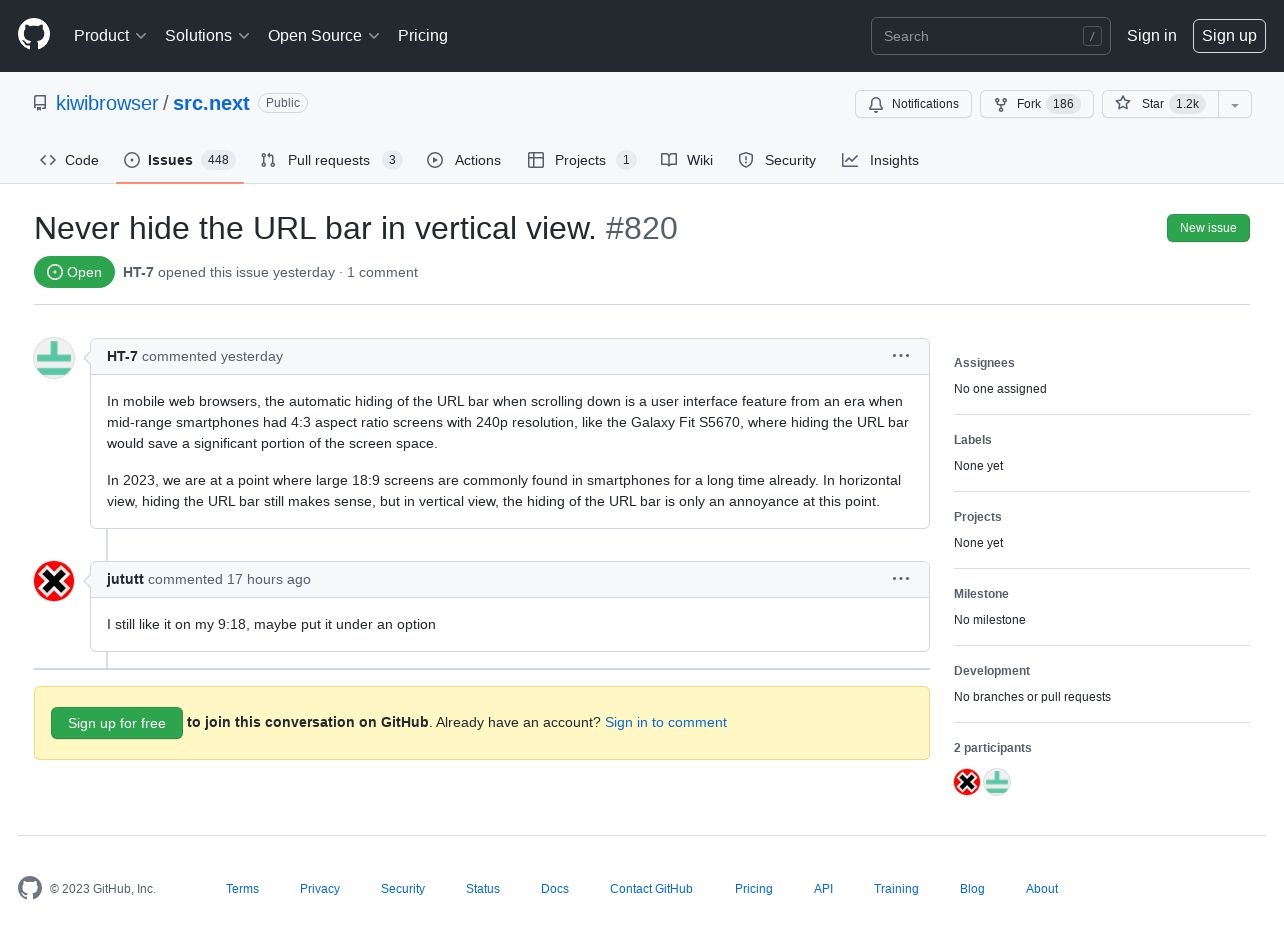View the Security tab
Image resolution: width=1284 pixels, height=950 pixels.
click(777, 160)
